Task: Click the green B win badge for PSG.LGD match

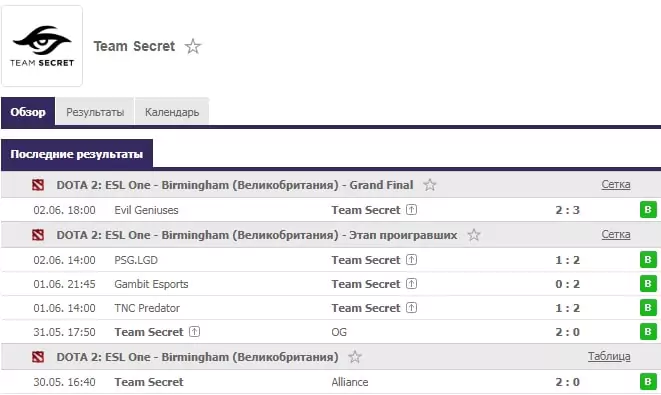Action: 648,260
